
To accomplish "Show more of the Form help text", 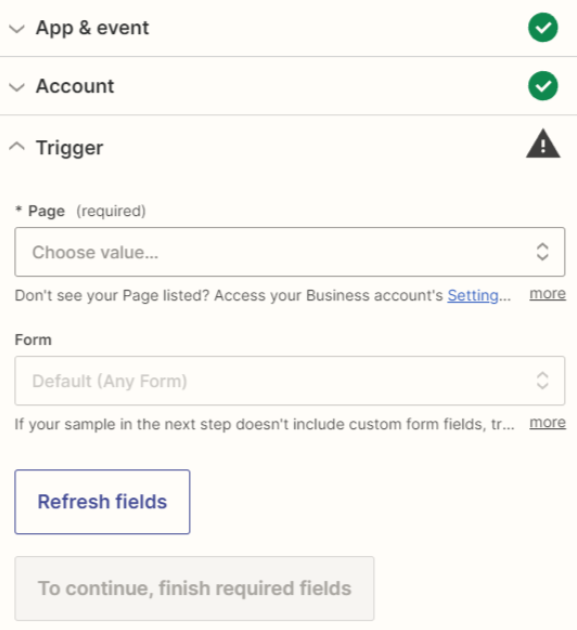I will 548,422.
